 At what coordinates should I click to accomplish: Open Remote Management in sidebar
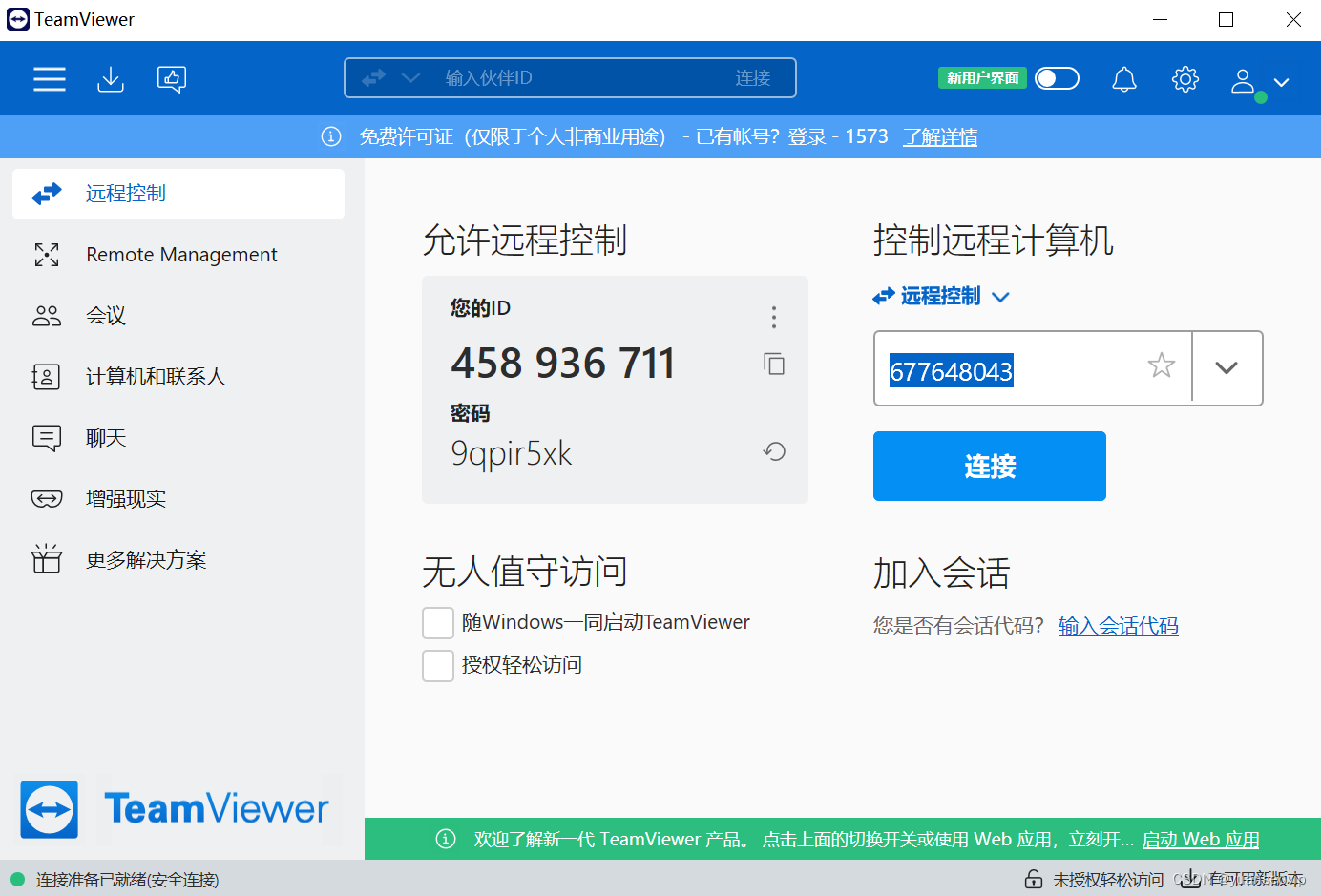pos(178,255)
